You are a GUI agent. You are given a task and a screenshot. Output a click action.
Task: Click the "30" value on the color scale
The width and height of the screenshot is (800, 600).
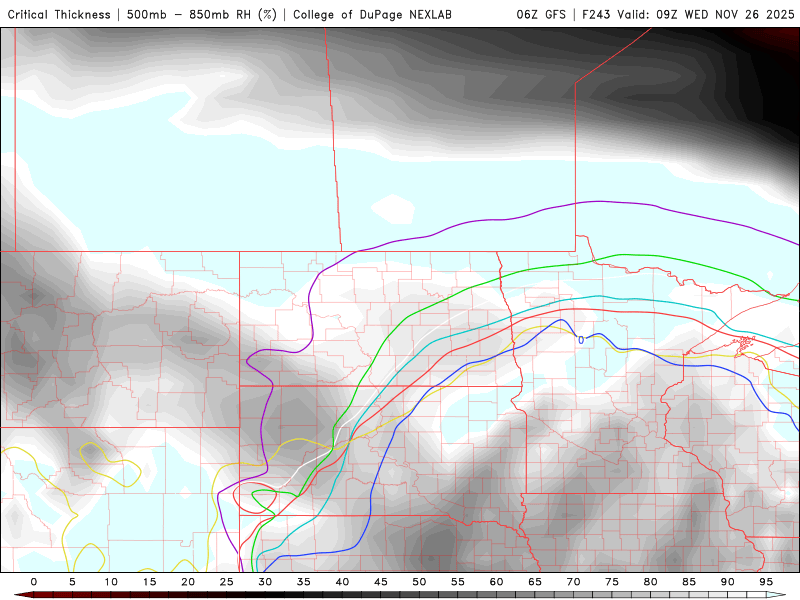(x=265, y=582)
